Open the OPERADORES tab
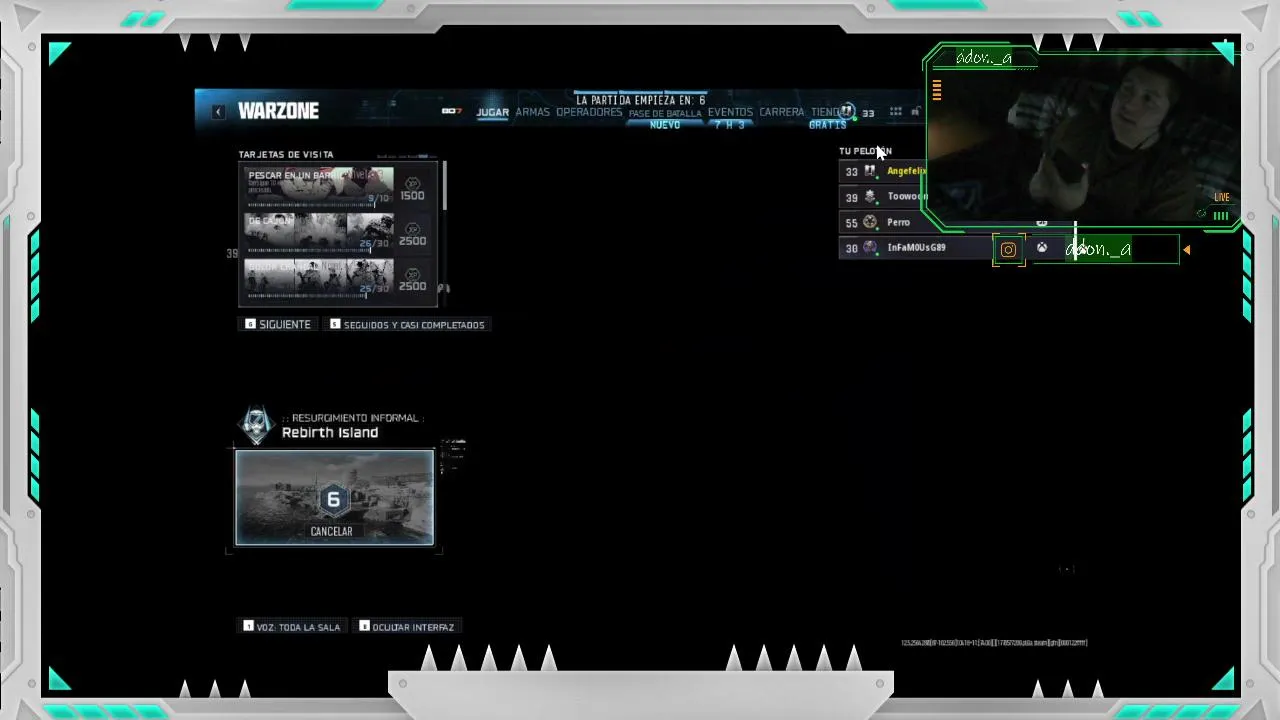The height and width of the screenshot is (720, 1280). (589, 112)
